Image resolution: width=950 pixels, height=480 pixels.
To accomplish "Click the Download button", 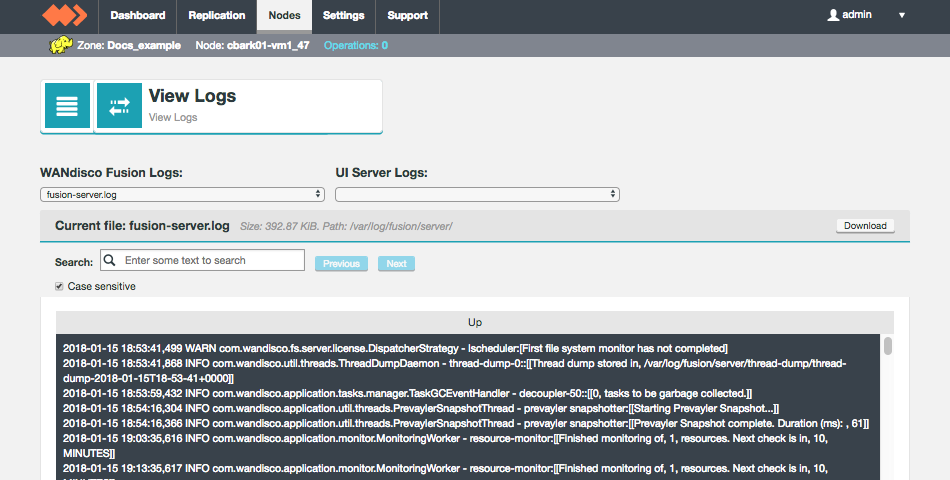I will [865, 225].
